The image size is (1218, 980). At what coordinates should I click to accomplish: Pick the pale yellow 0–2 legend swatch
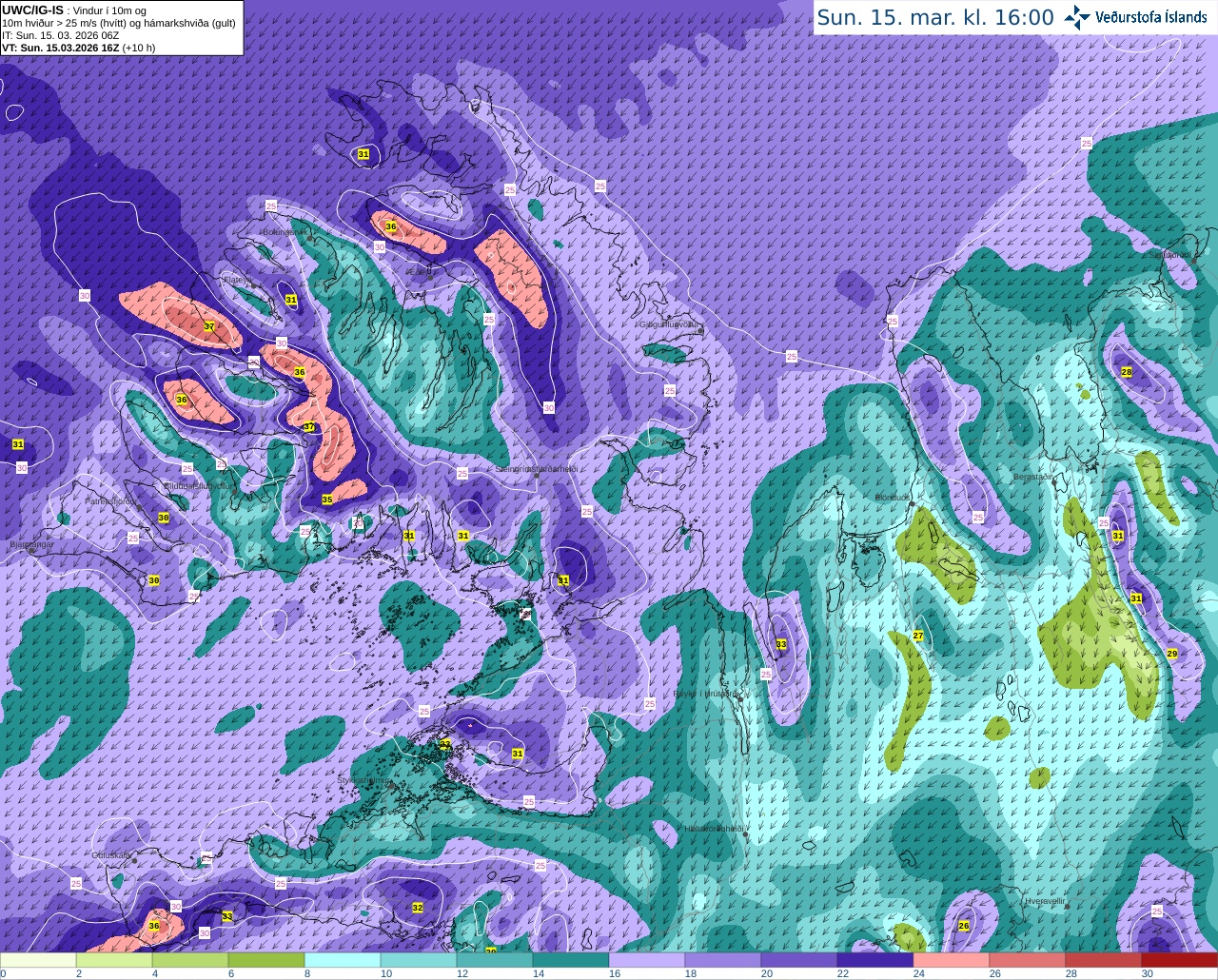[x=38, y=960]
